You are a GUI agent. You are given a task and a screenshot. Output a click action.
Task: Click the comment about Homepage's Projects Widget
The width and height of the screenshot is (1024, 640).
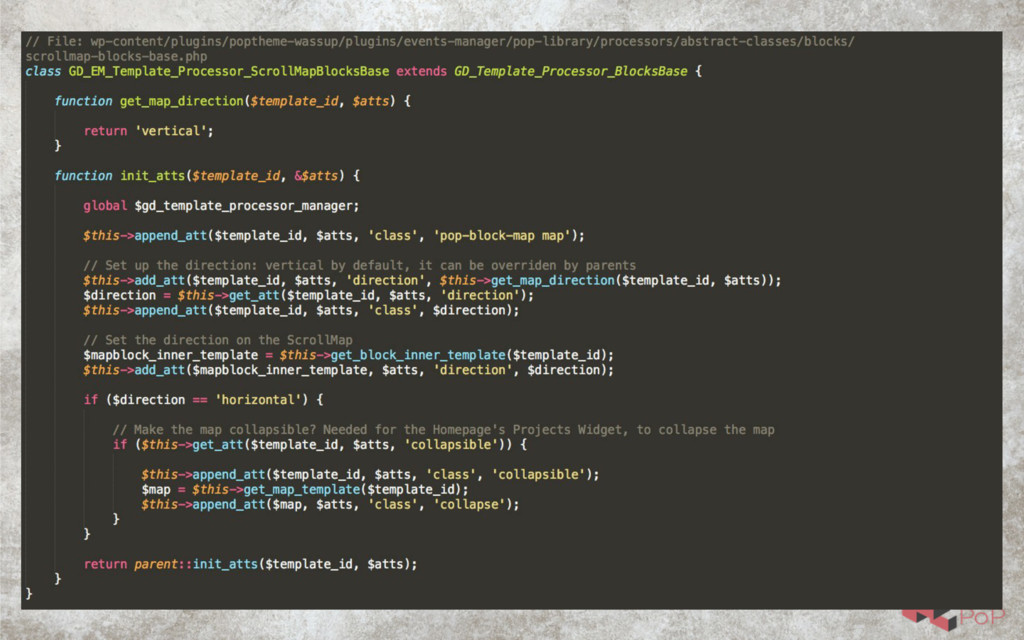[443, 430]
